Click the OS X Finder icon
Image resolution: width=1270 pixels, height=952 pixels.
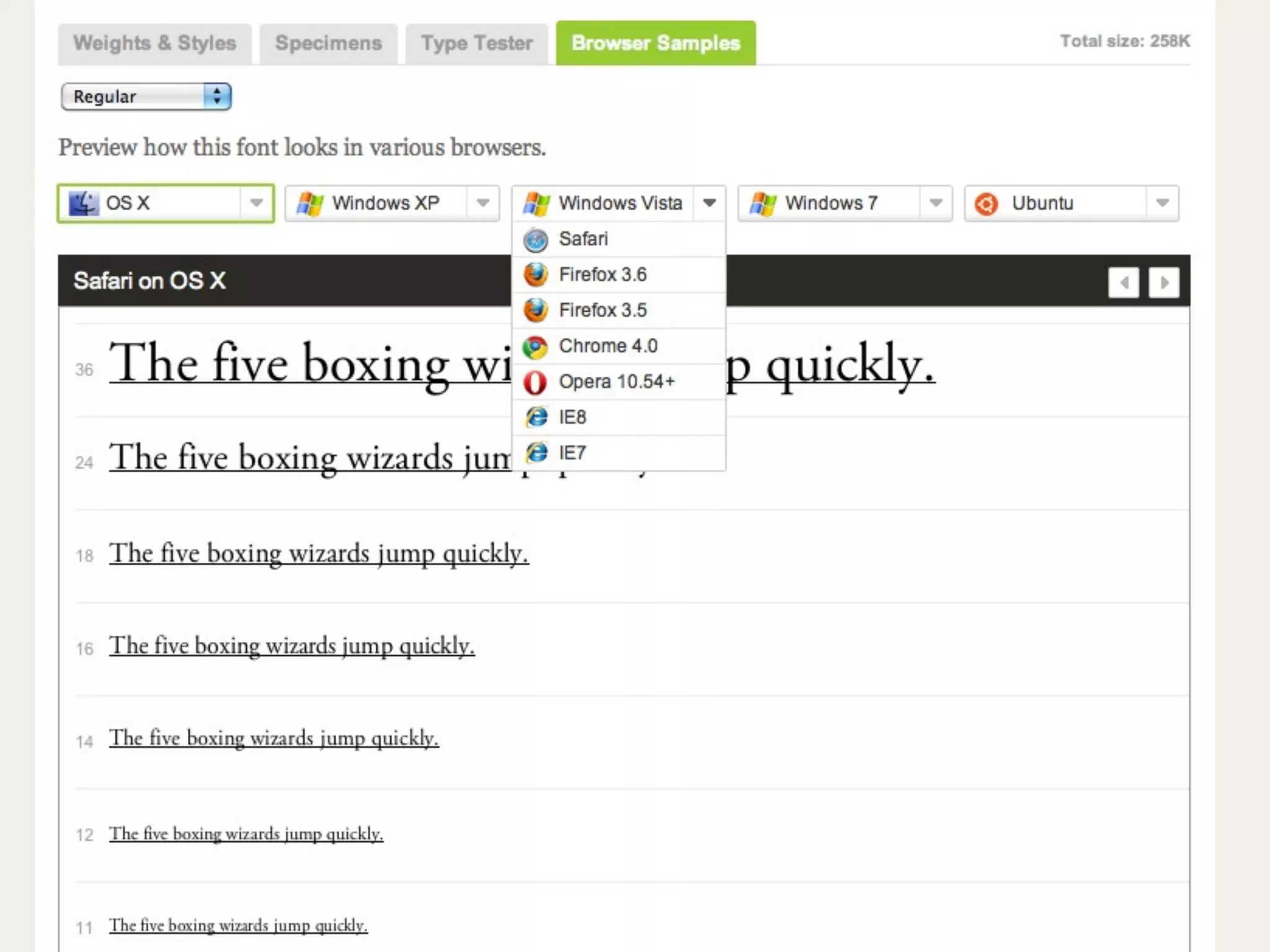[83, 203]
